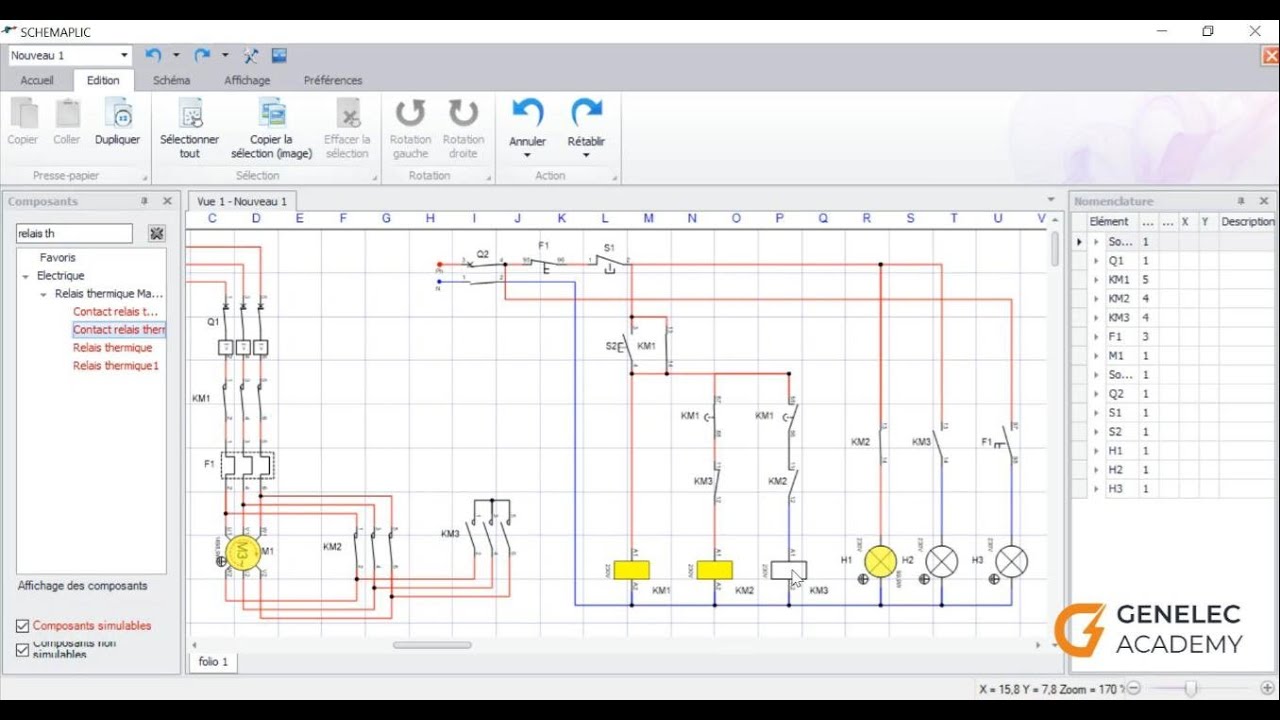1280x720 pixels.
Task: Go to the Préférences ribbon tab
Action: 333,80
